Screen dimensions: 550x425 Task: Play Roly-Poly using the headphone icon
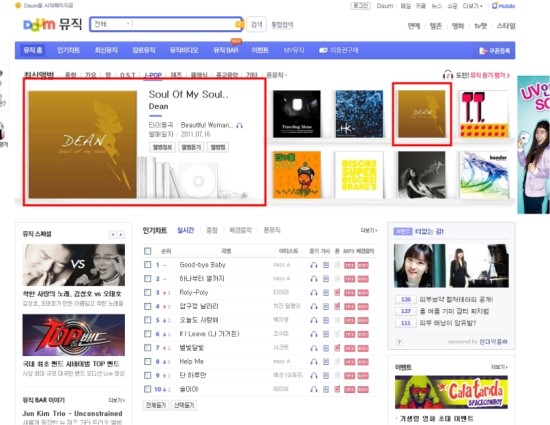[314, 293]
